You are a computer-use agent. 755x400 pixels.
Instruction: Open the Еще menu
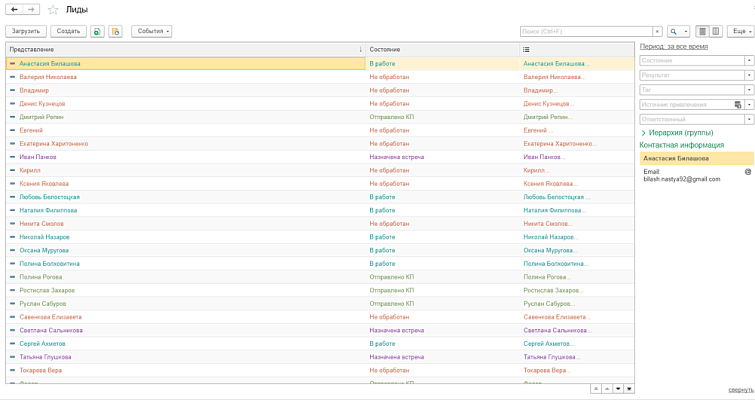coord(740,32)
